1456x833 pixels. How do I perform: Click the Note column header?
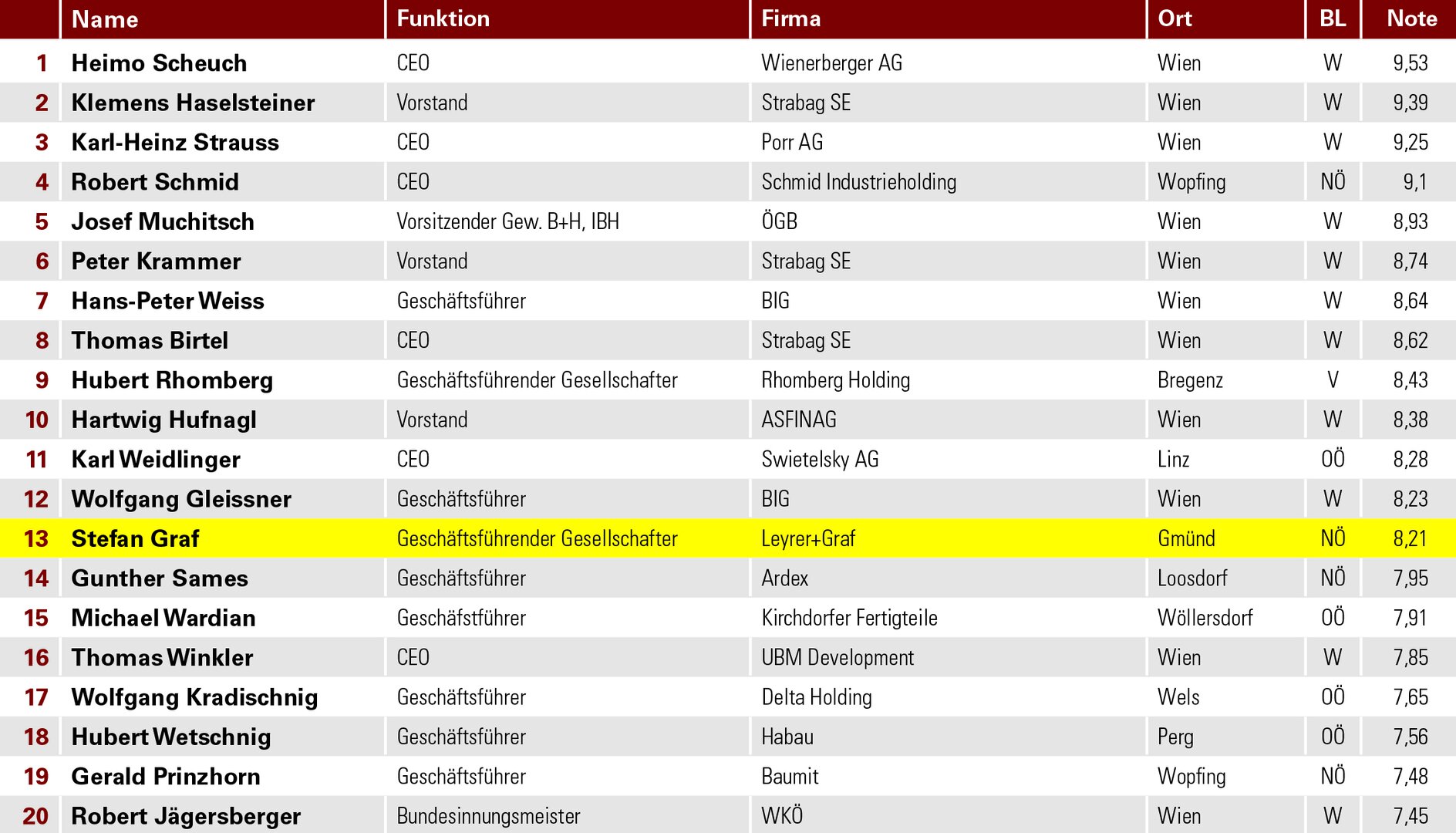[1411, 19]
